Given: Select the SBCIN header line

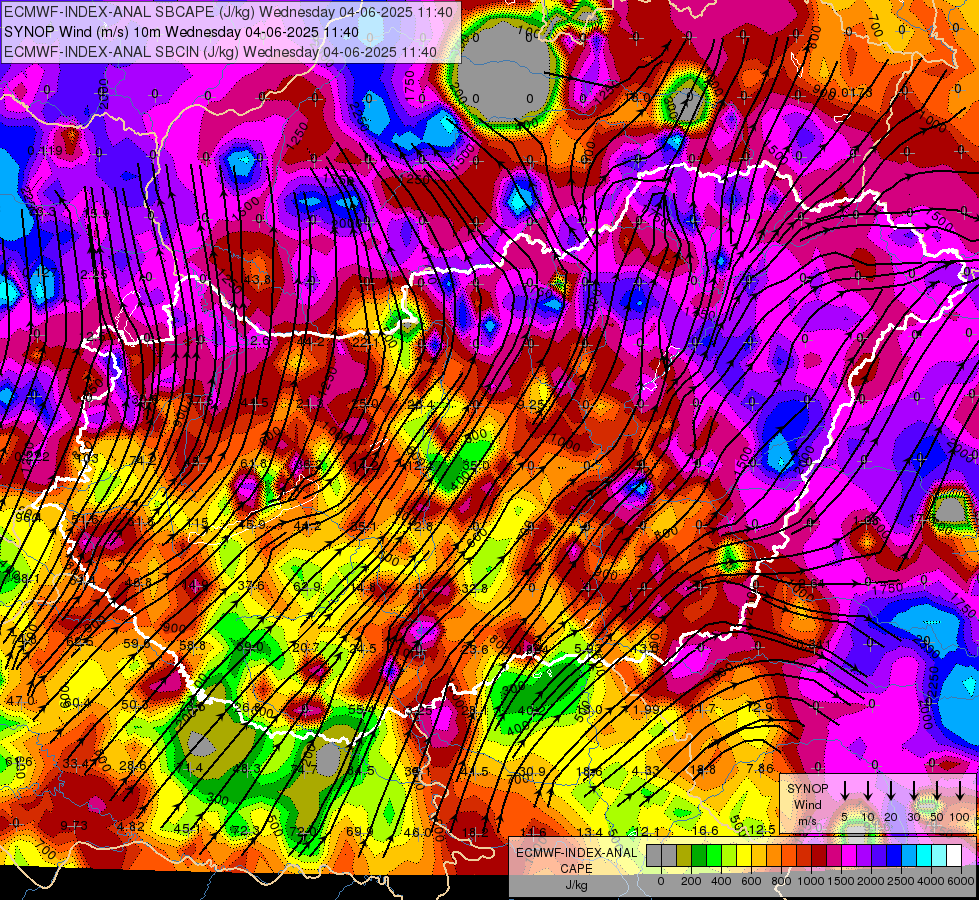Looking at the screenshot, I should 220,52.
